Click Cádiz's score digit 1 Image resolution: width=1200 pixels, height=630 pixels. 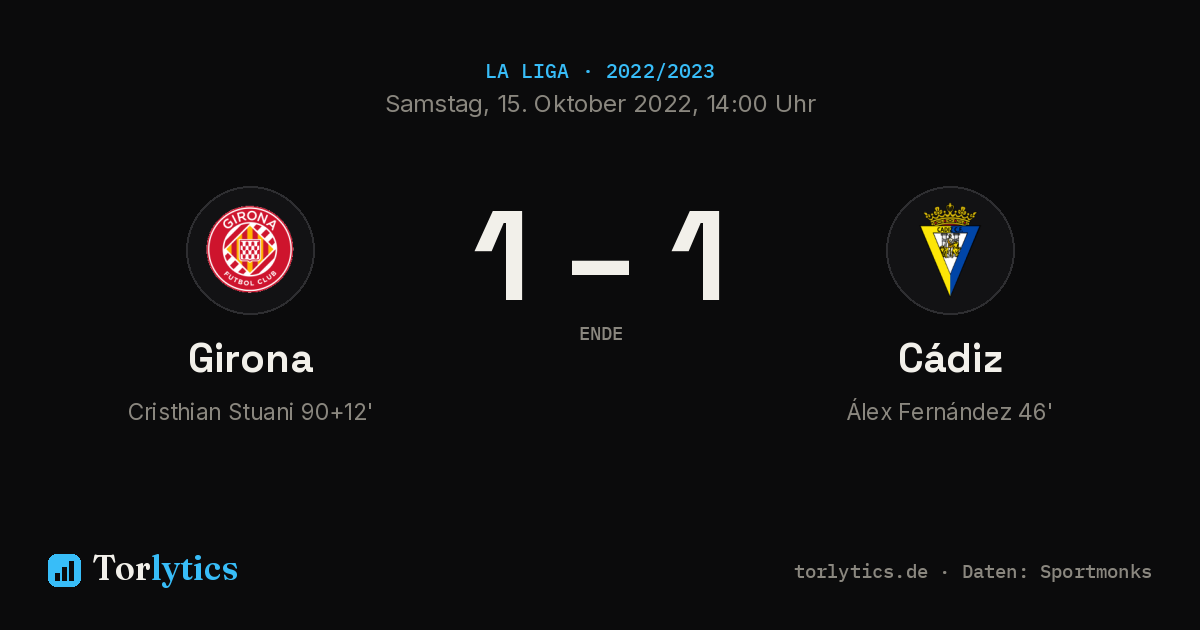[x=697, y=256]
